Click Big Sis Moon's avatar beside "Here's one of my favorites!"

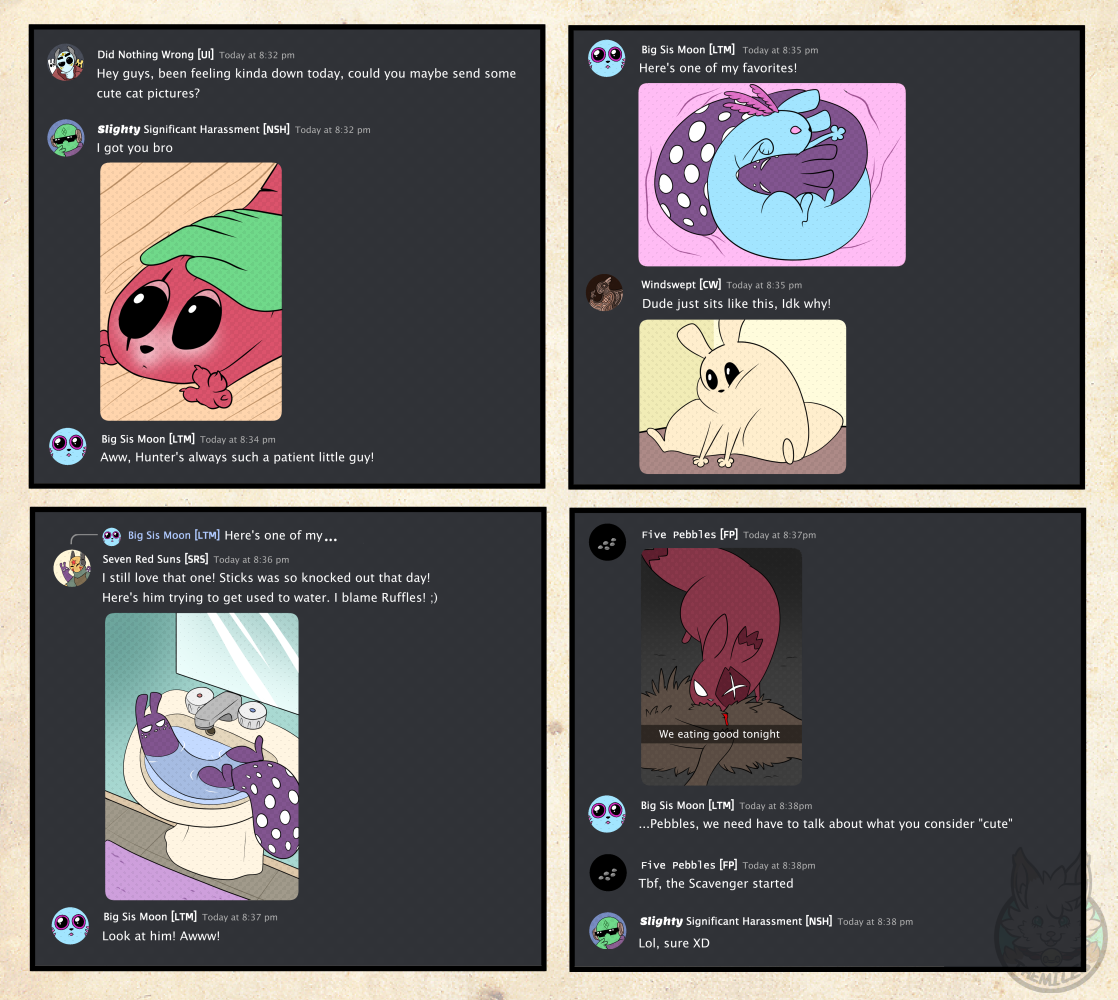(x=606, y=58)
